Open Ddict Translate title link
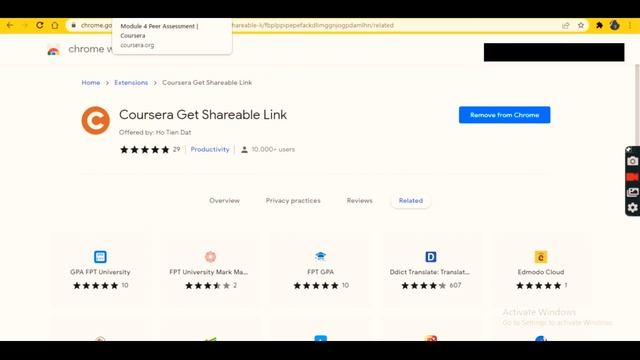 429,272
